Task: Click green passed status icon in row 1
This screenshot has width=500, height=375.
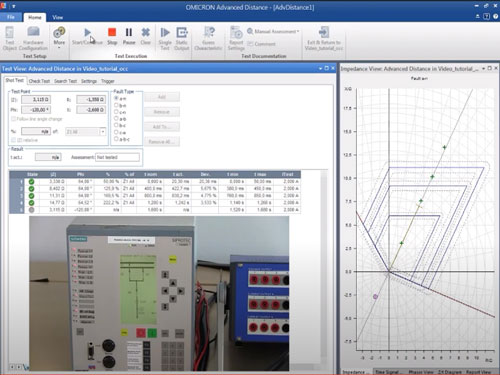Action: (x=31, y=182)
